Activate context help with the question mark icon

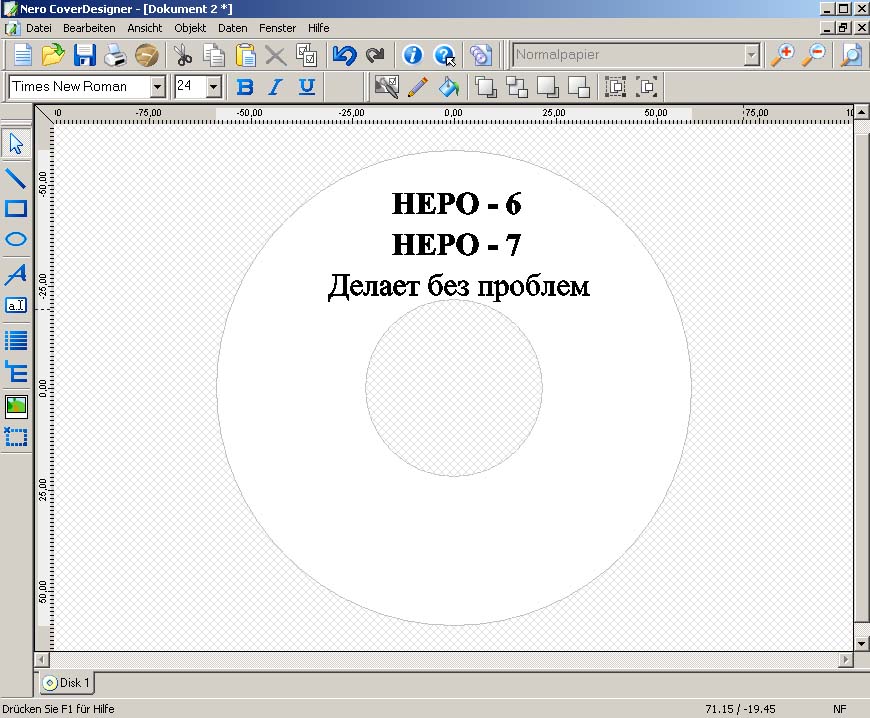coord(444,55)
